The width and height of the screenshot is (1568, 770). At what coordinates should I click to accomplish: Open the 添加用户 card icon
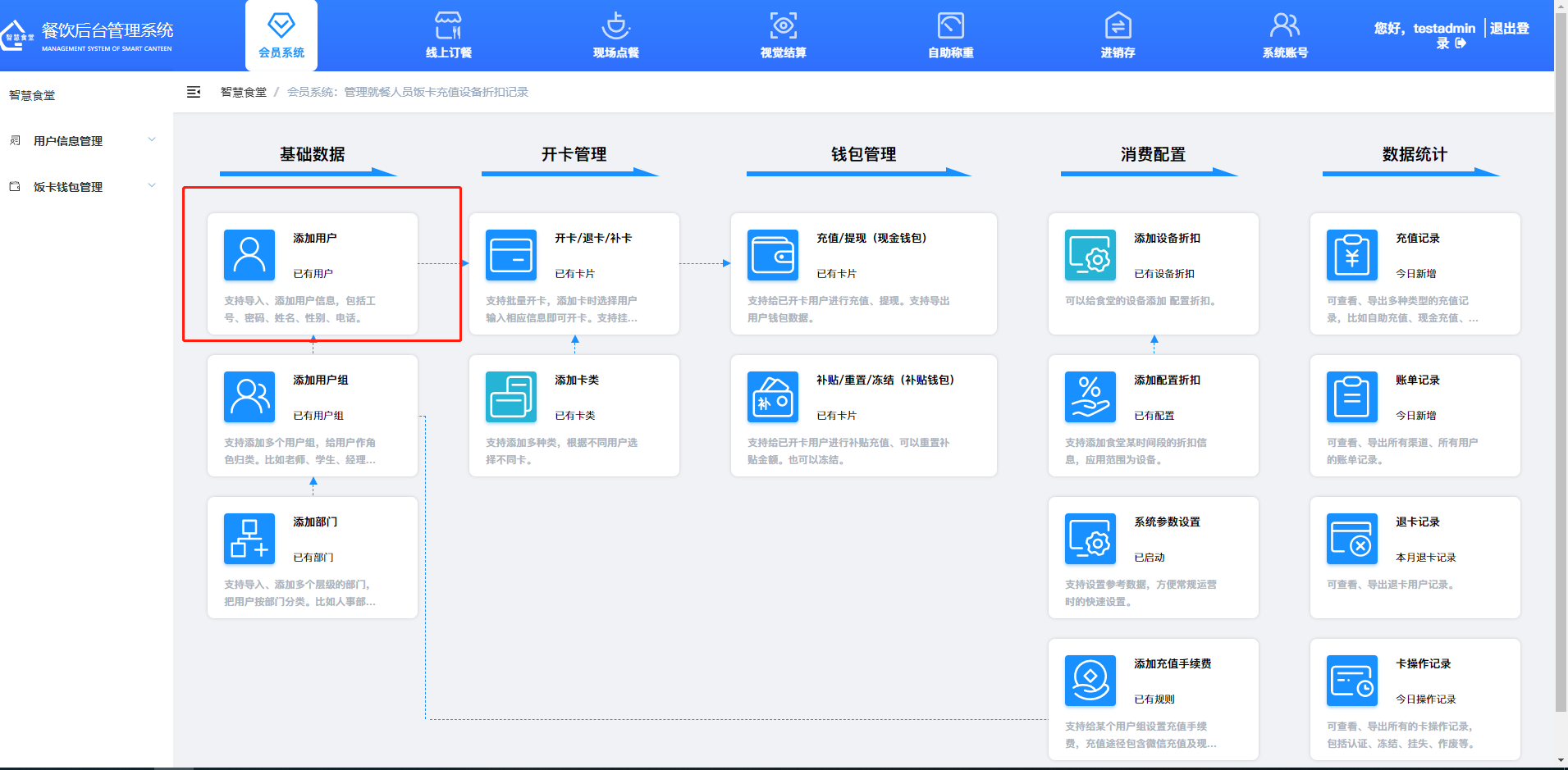(249, 255)
